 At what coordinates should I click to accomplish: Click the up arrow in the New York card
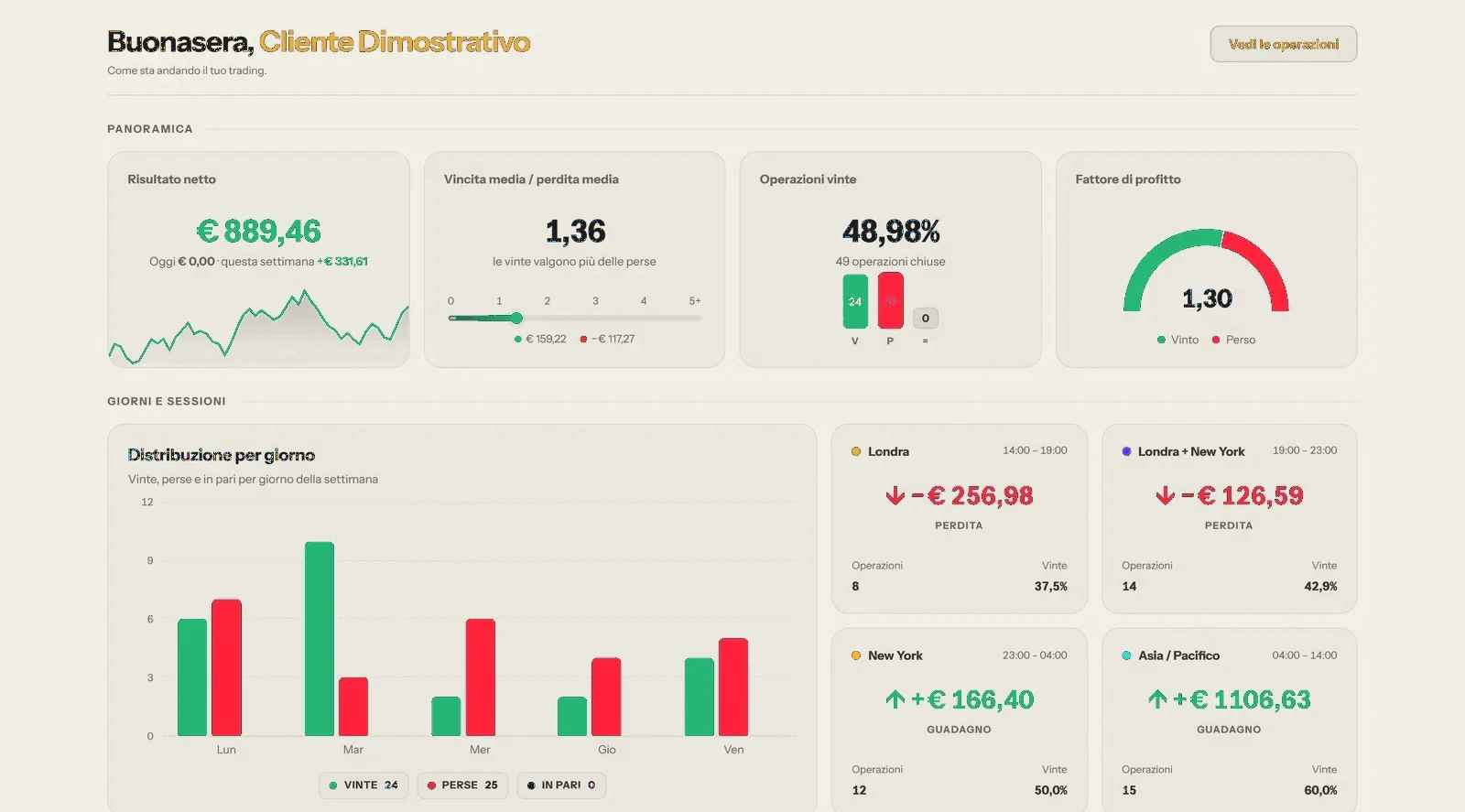[x=895, y=700]
